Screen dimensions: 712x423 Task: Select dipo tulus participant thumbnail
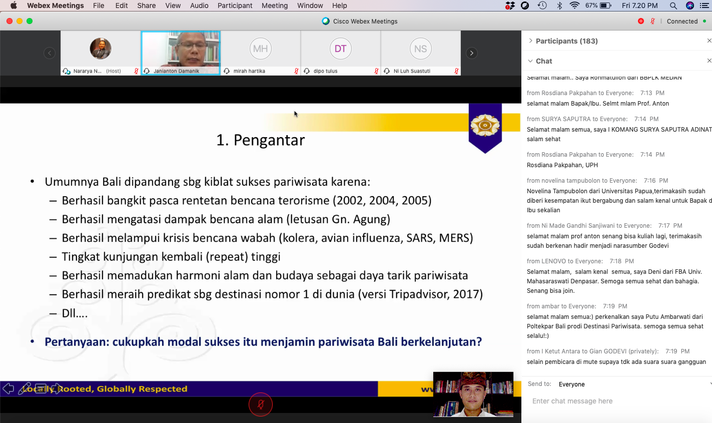pyautogui.click(x=341, y=51)
